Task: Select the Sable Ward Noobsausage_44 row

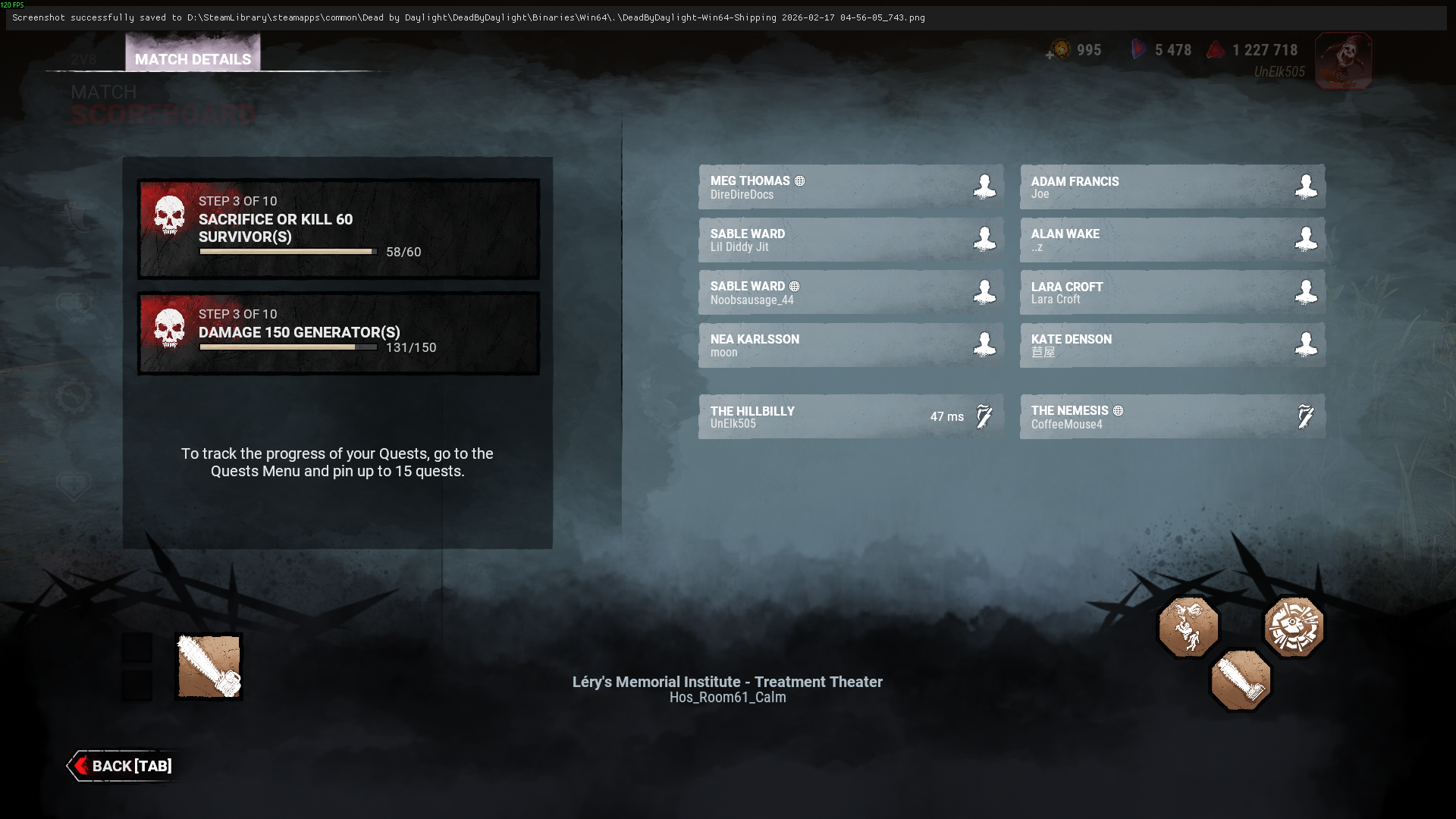Action: [851, 292]
